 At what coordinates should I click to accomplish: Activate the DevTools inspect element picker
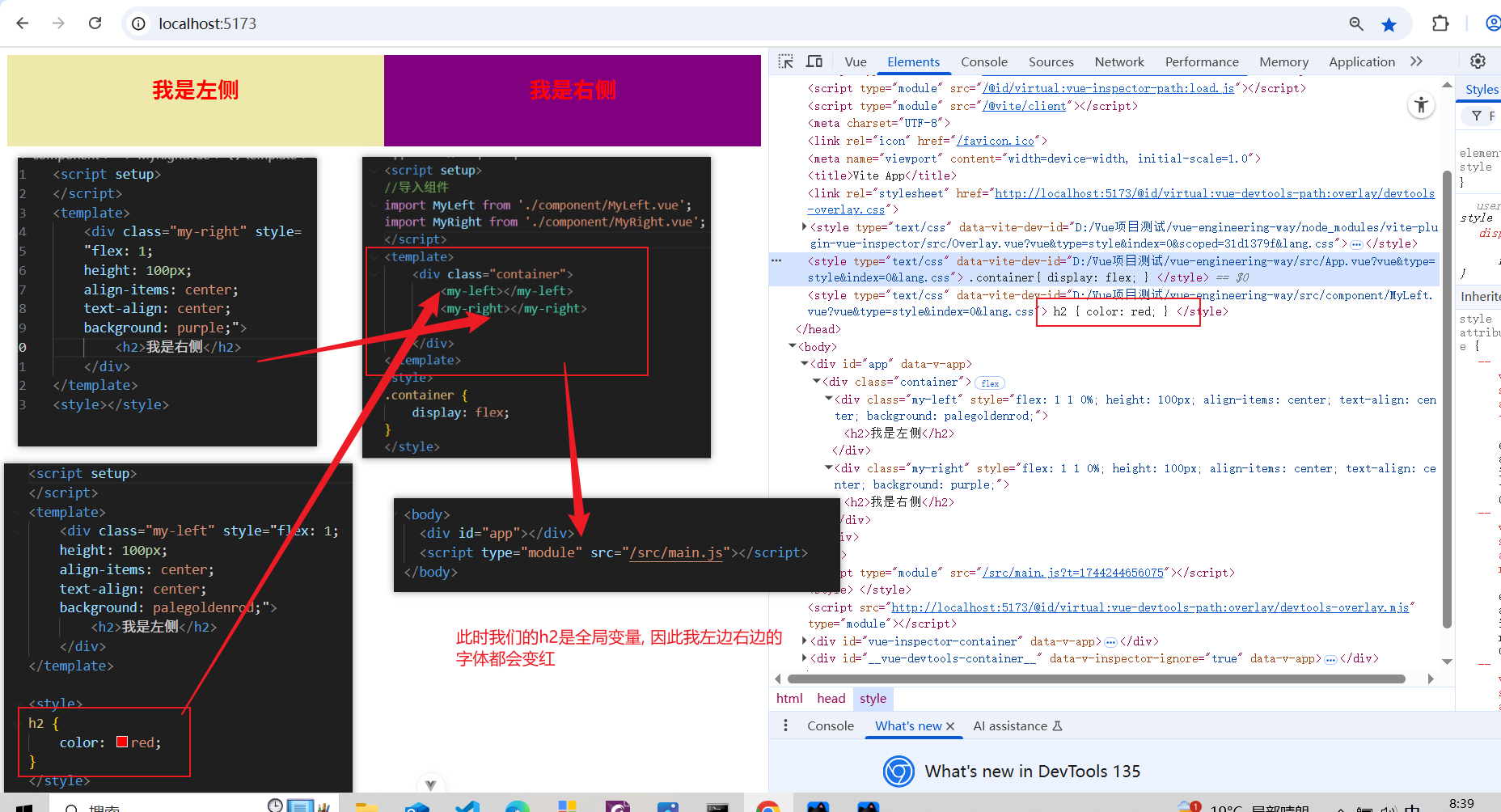tap(785, 61)
